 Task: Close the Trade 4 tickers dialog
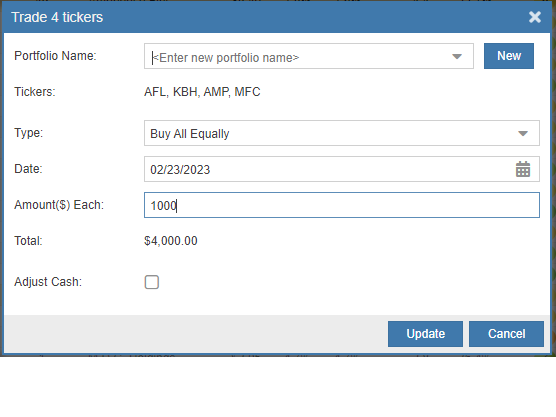pos(535,17)
